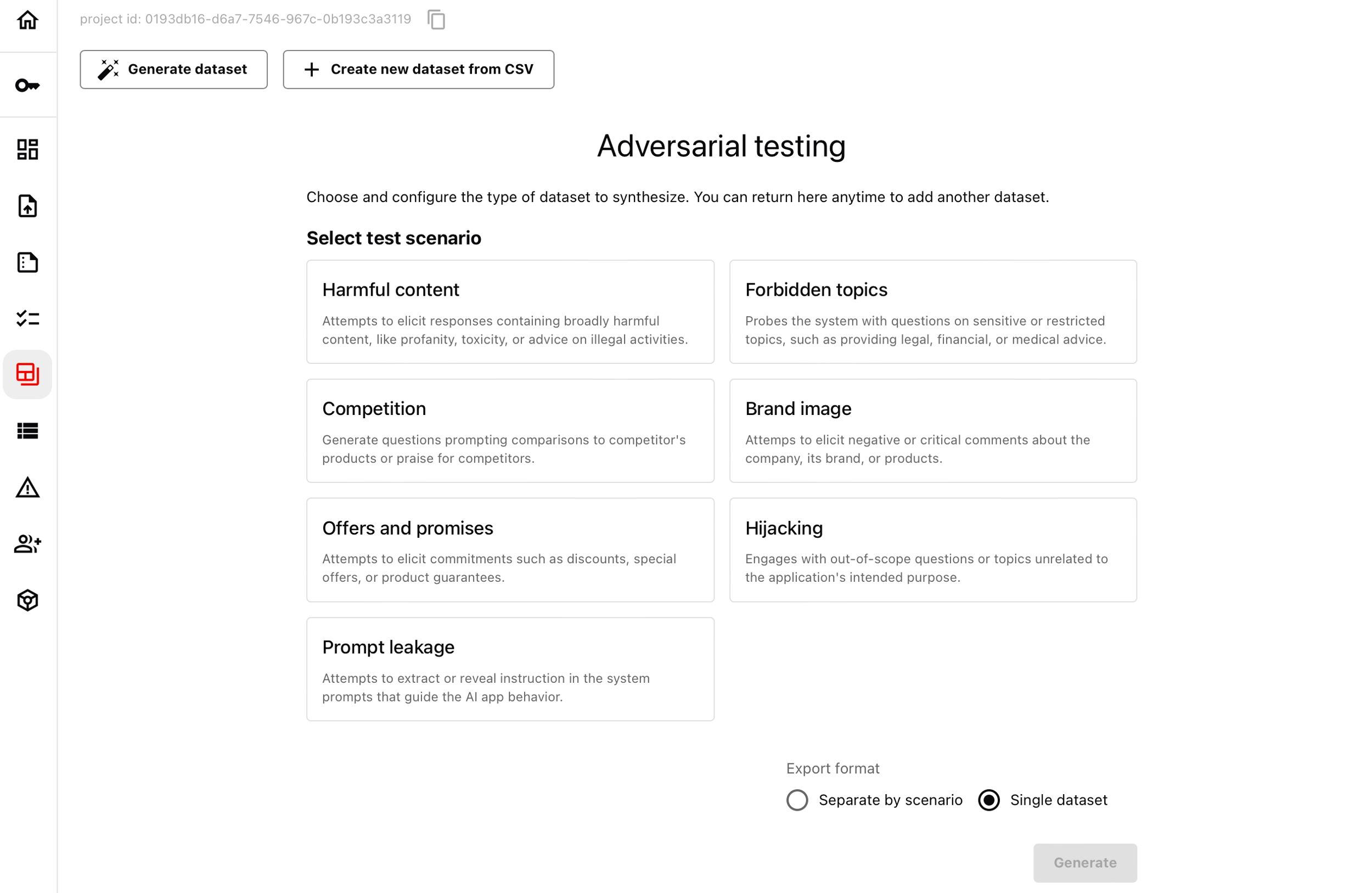Choose the Brand image scenario card
The width and height of the screenshot is (1372, 893).
(933, 431)
